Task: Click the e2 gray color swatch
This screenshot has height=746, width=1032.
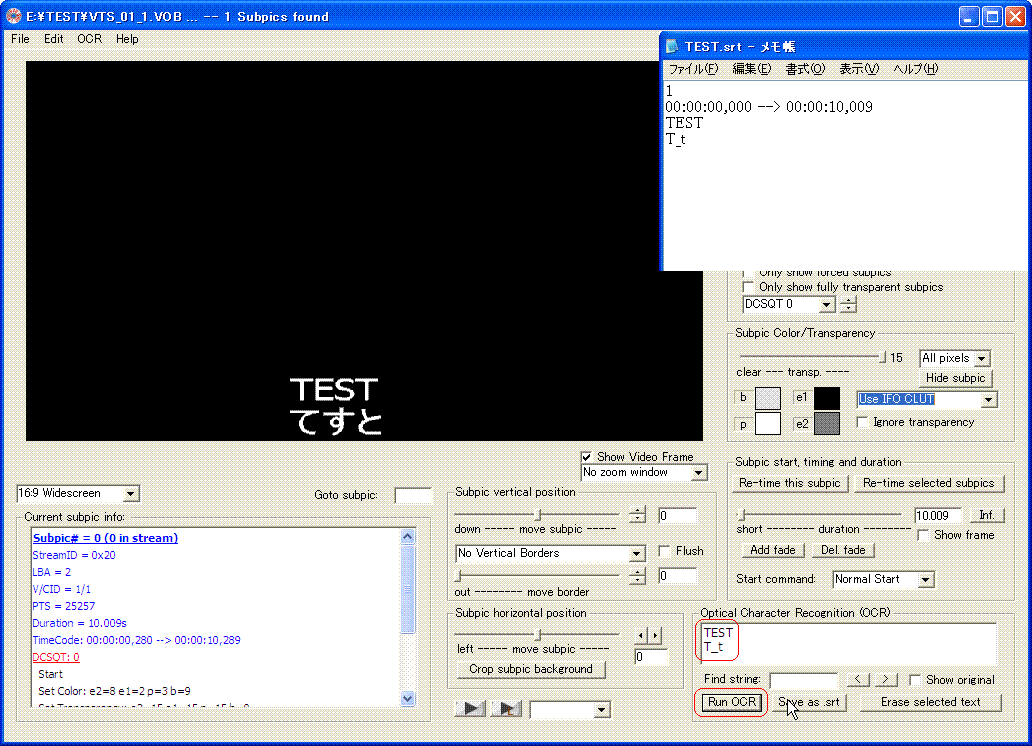Action: tap(827, 423)
